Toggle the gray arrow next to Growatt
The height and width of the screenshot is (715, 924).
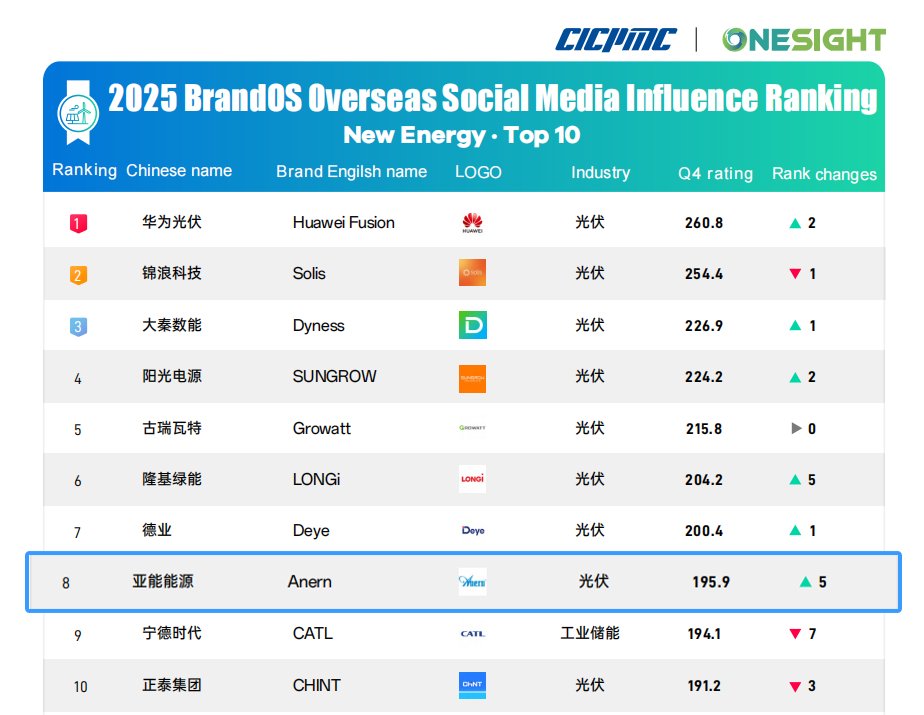coord(795,428)
